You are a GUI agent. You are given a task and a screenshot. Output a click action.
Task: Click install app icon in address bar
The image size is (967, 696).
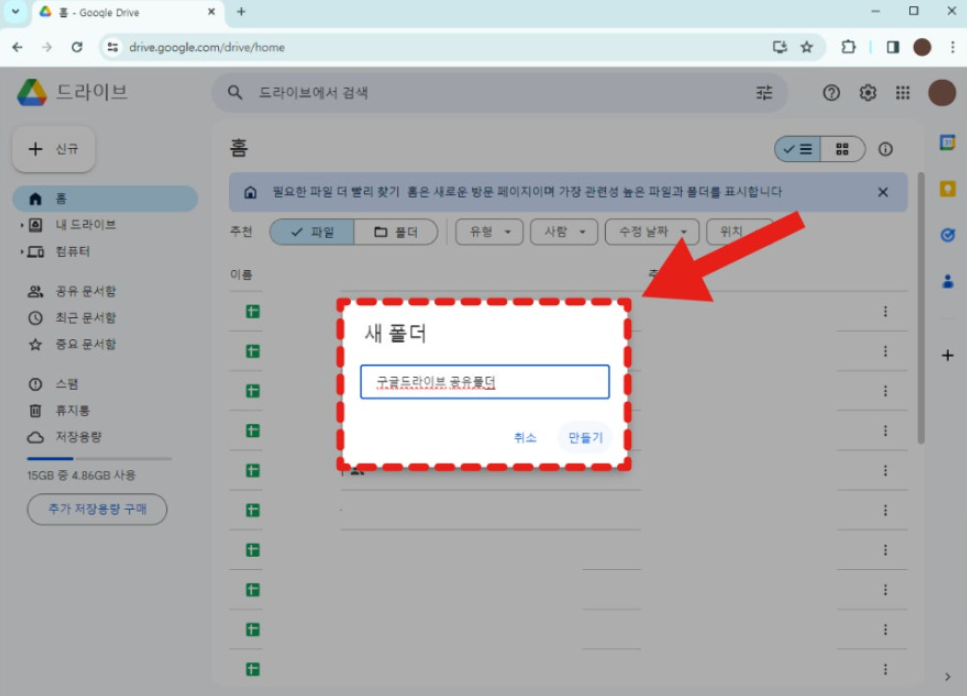[780, 47]
